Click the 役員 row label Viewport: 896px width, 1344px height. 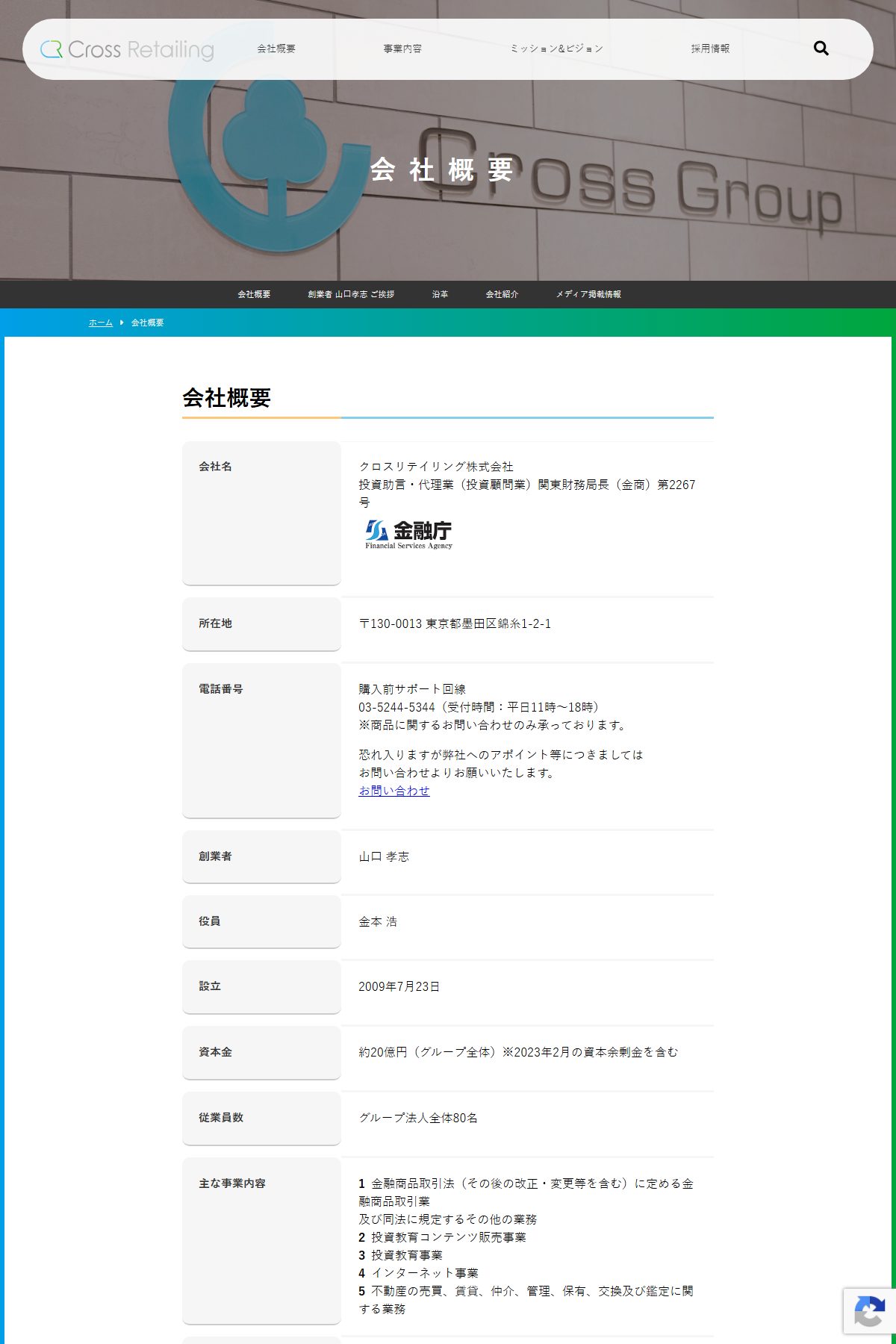209,921
